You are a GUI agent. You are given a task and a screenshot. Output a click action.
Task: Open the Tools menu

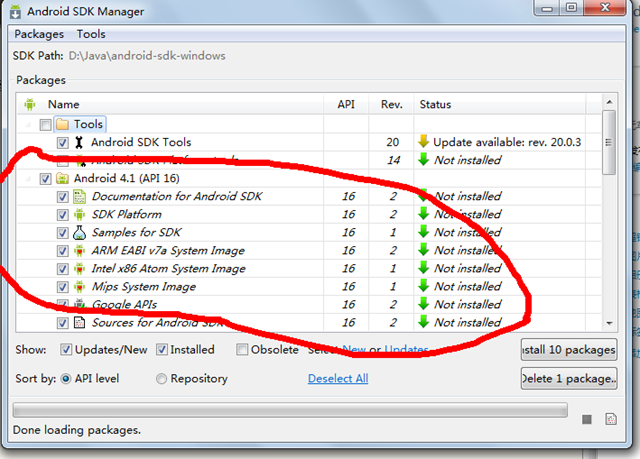click(x=91, y=34)
